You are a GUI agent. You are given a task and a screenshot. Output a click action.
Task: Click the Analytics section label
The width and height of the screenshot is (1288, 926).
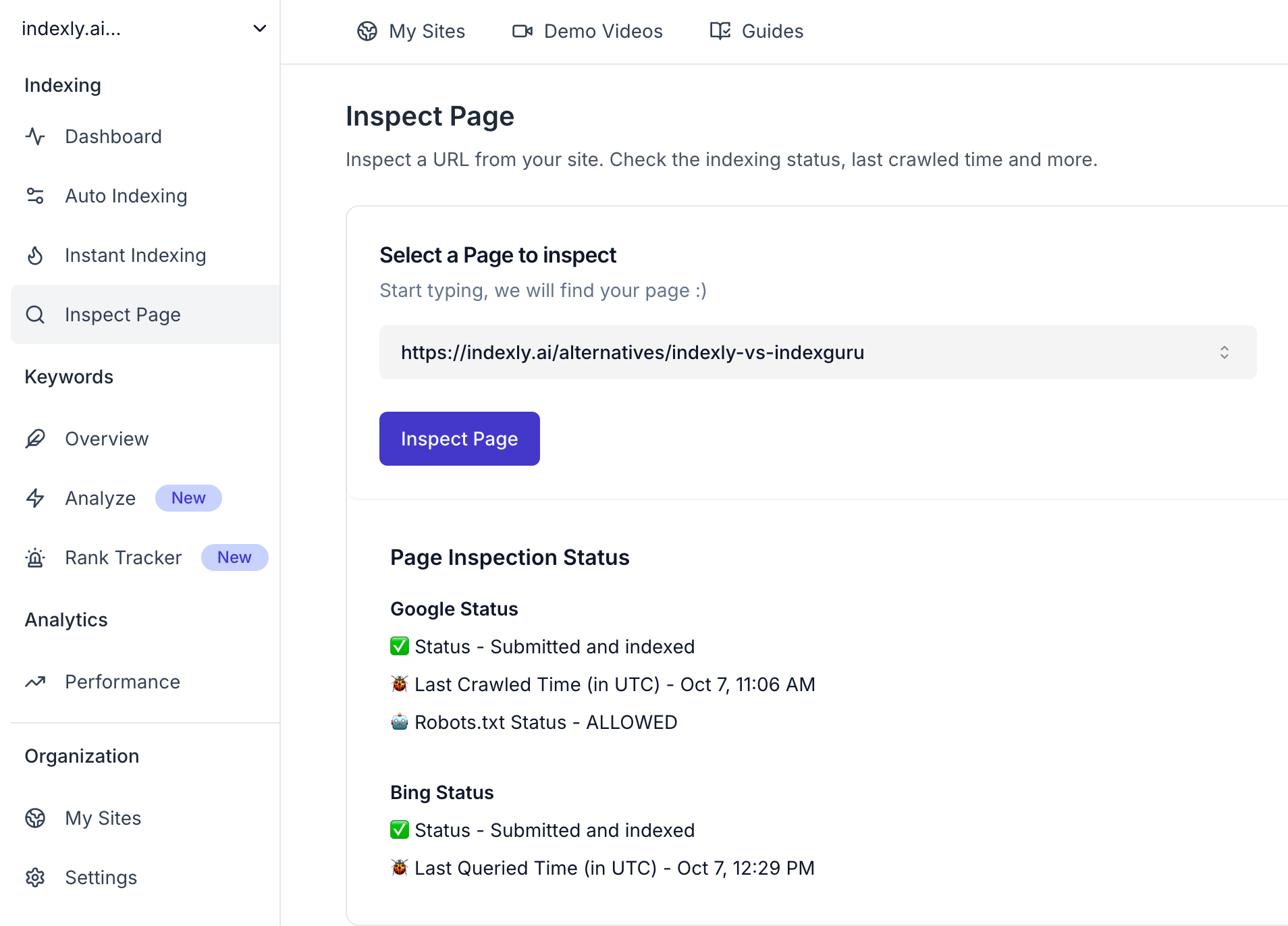coord(66,620)
